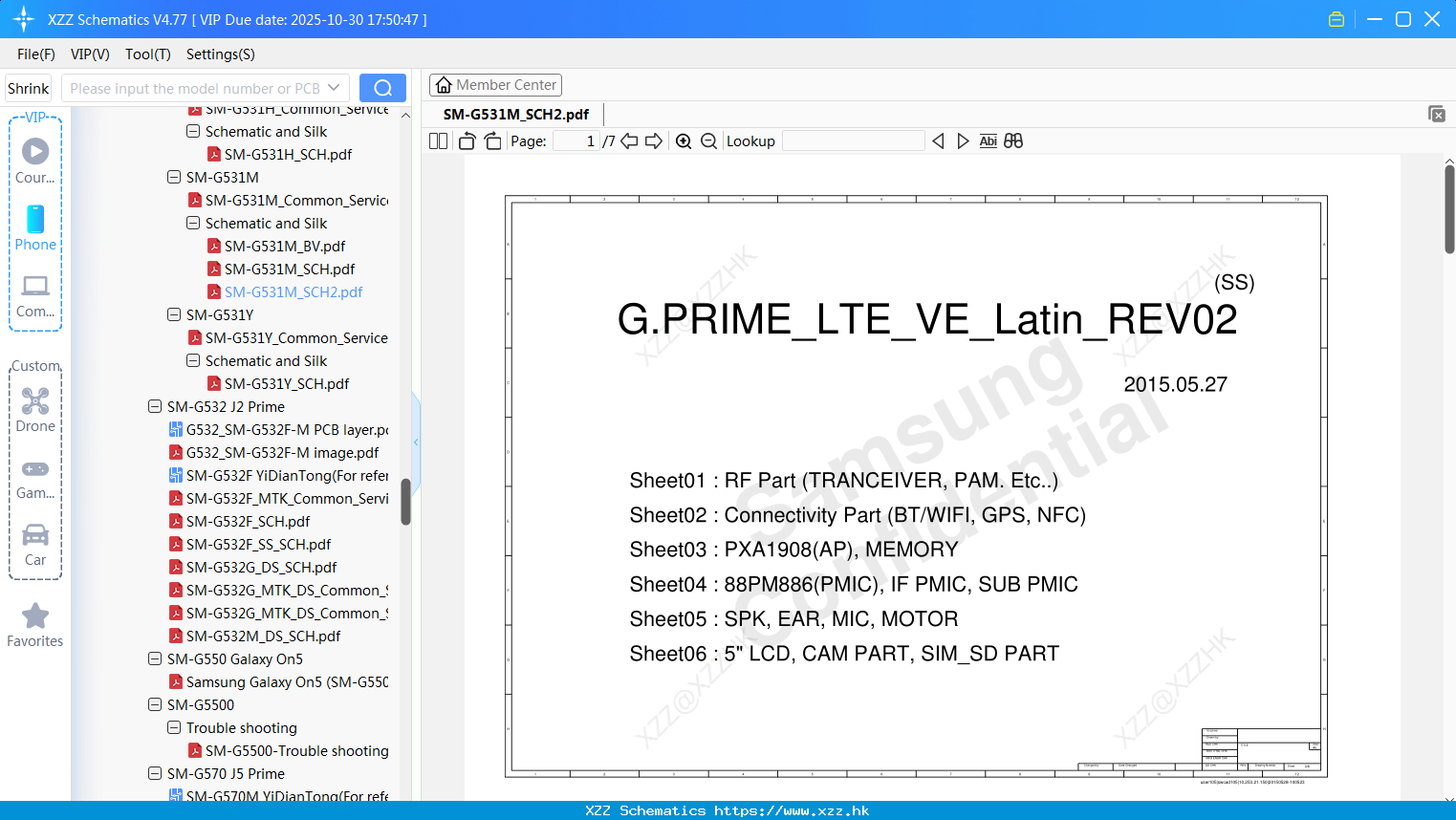The width and height of the screenshot is (1456, 820).
Task: Open the model number dropdown arrow
Action: 334,88
